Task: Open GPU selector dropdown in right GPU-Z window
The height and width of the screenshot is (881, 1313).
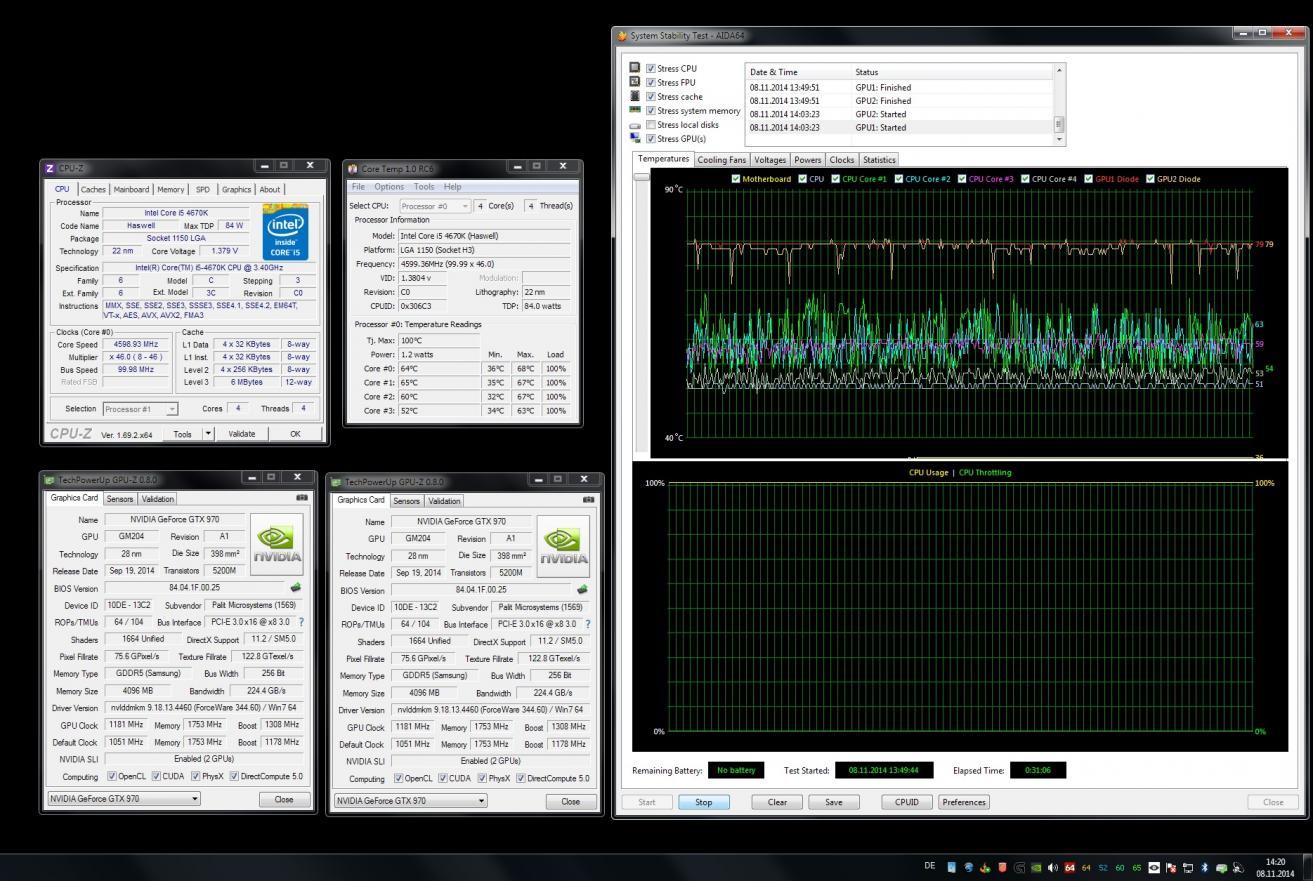Action: point(413,801)
